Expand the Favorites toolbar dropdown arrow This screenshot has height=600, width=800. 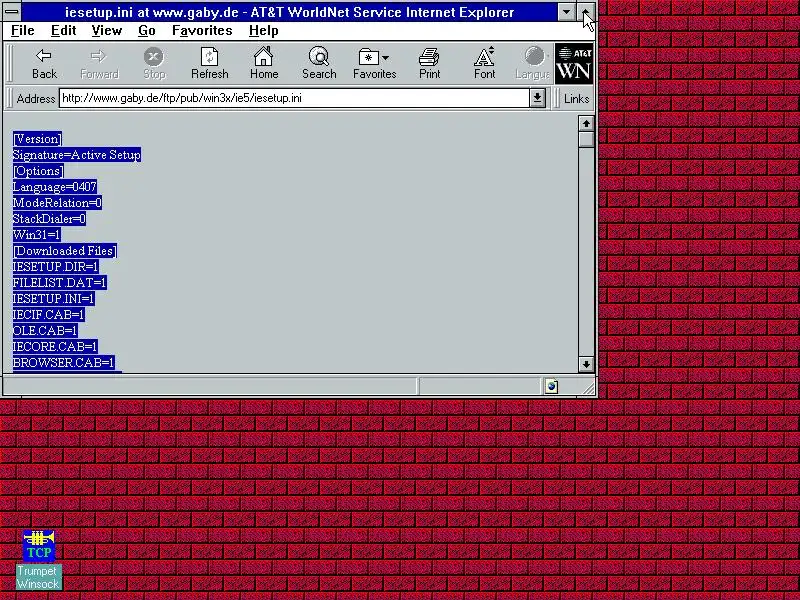tap(385, 58)
